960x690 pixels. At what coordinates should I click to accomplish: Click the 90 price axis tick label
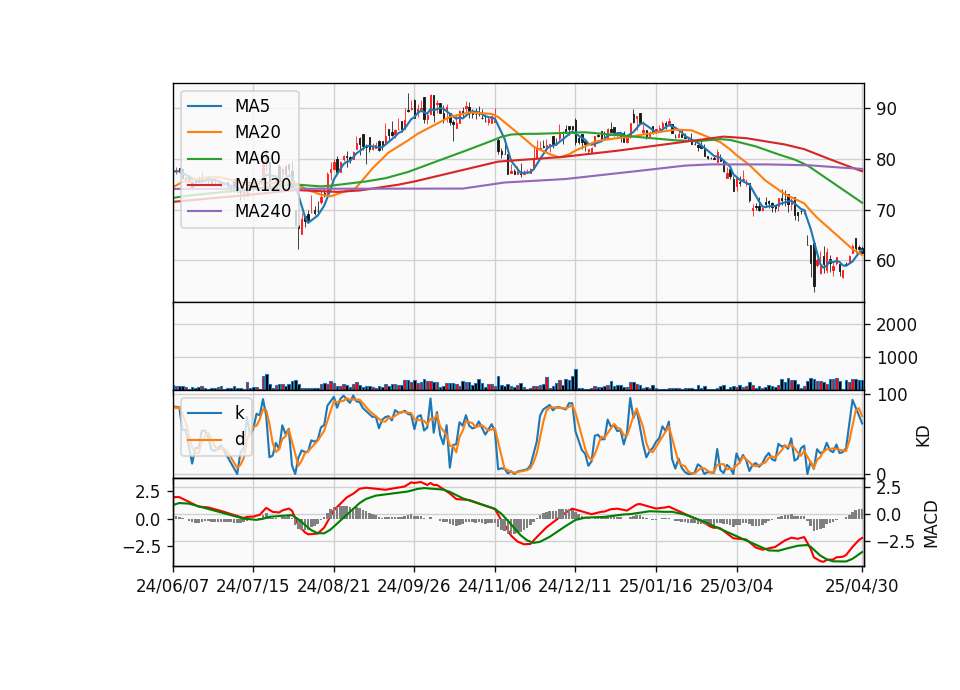(x=887, y=109)
